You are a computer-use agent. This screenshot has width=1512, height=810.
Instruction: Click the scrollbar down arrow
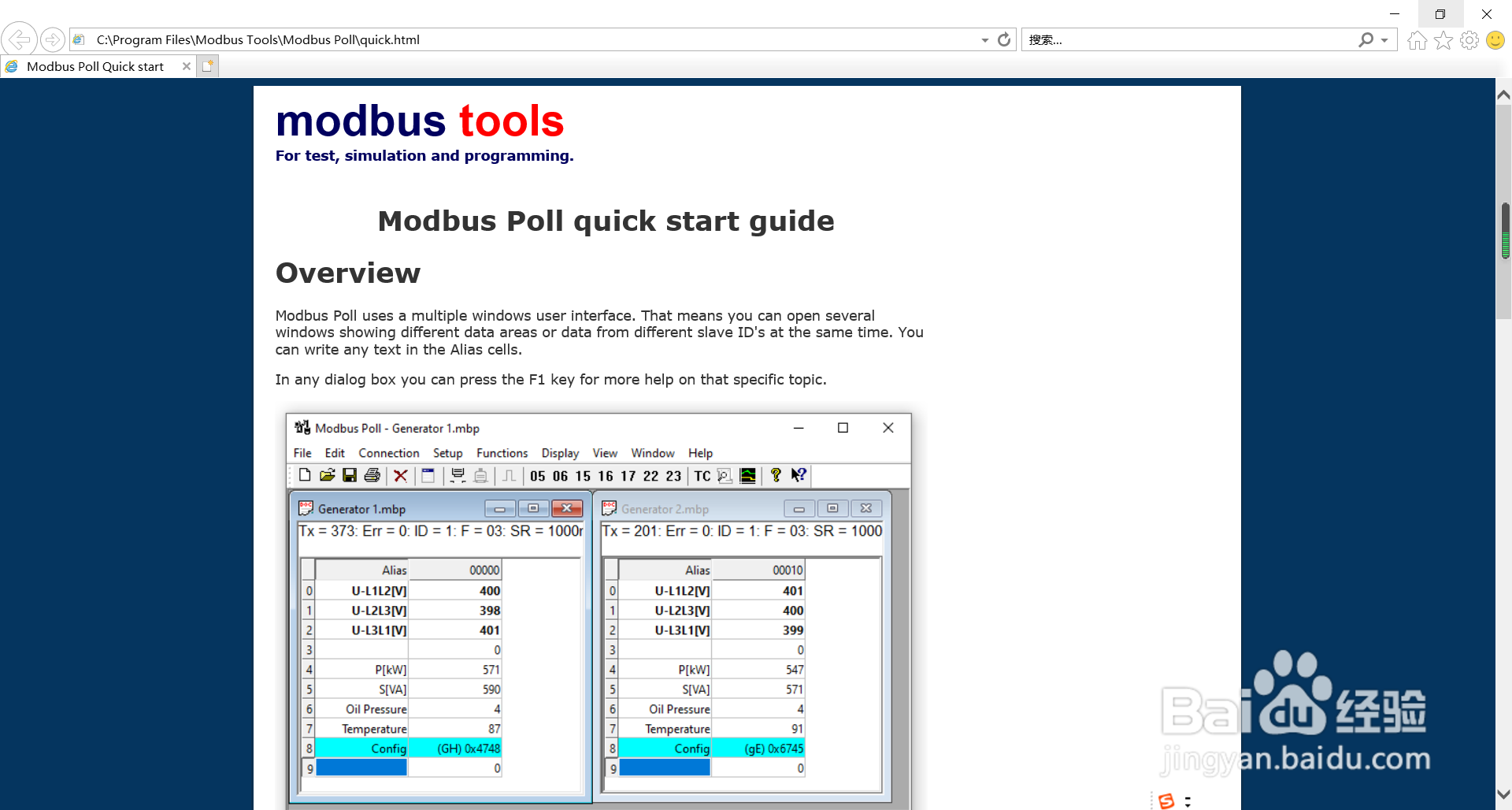pos(1503,794)
